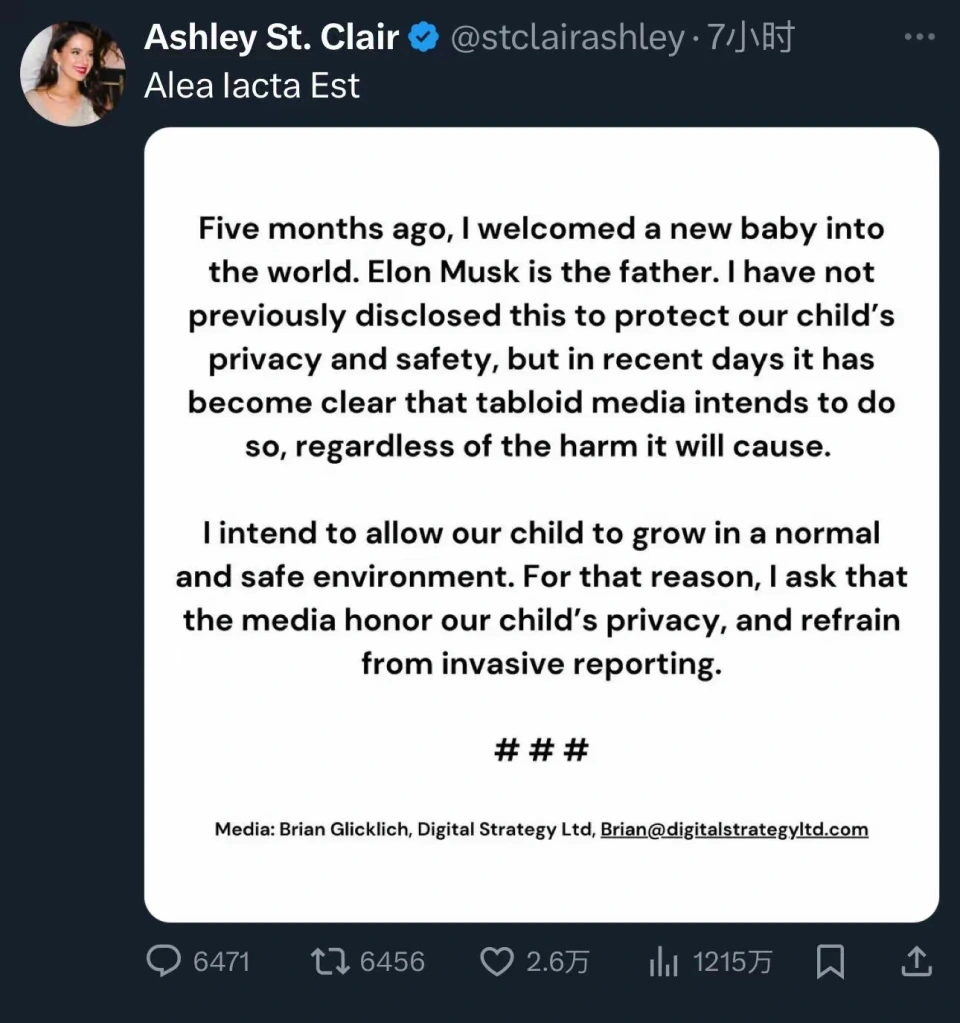Open view analytics bar chart icon
The image size is (960, 1023).
click(x=664, y=962)
